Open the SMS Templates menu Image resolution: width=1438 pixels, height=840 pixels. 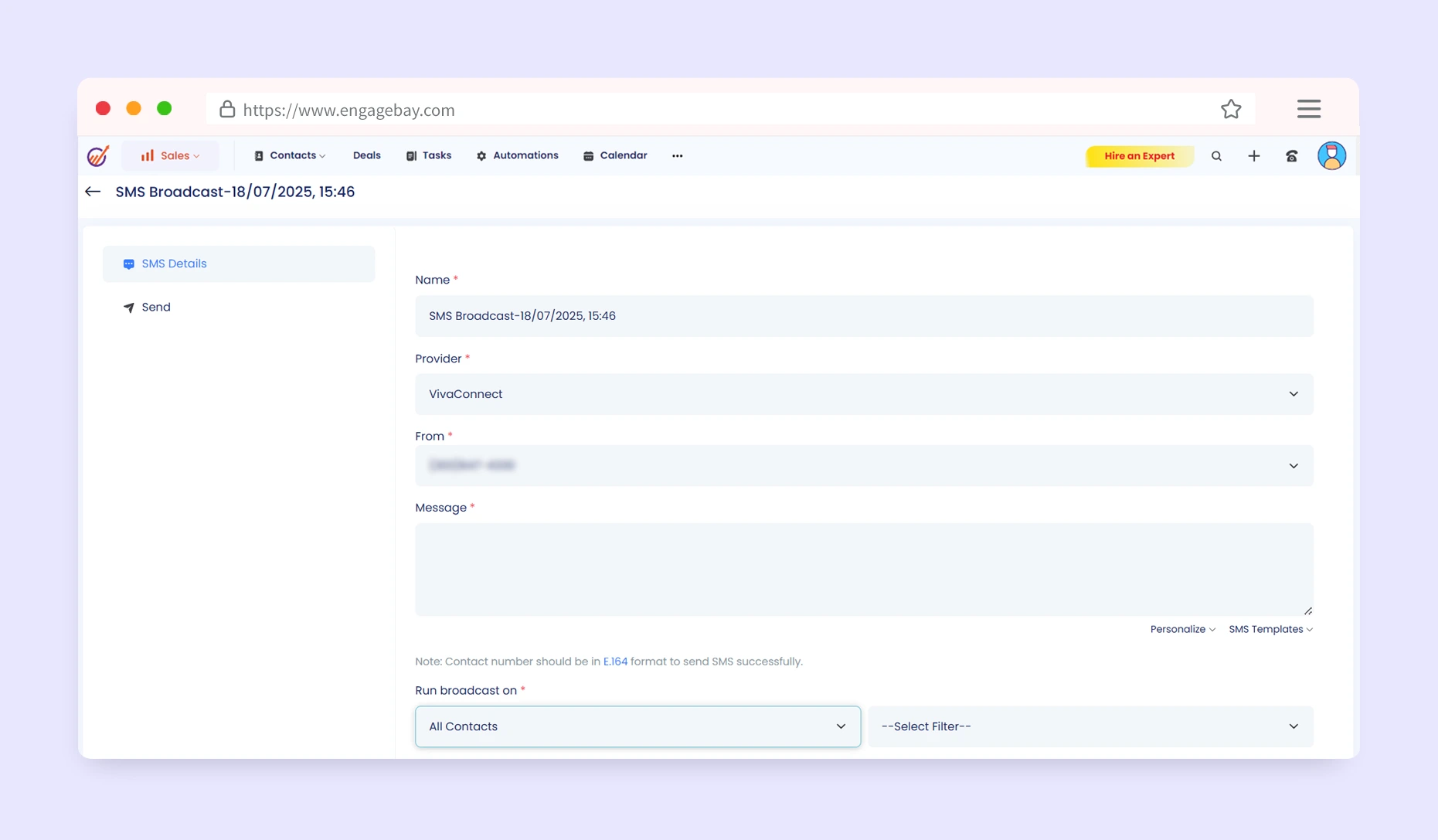[1270, 630]
